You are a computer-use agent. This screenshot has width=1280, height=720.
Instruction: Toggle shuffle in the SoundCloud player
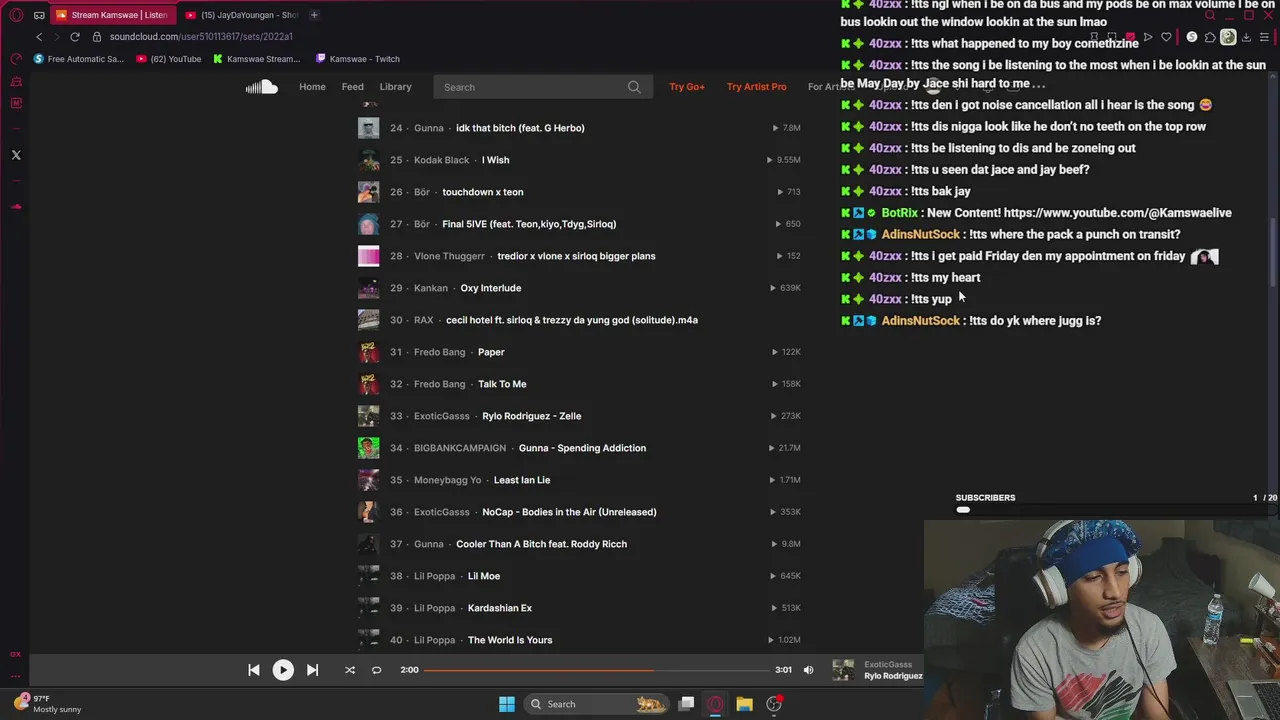coord(350,670)
